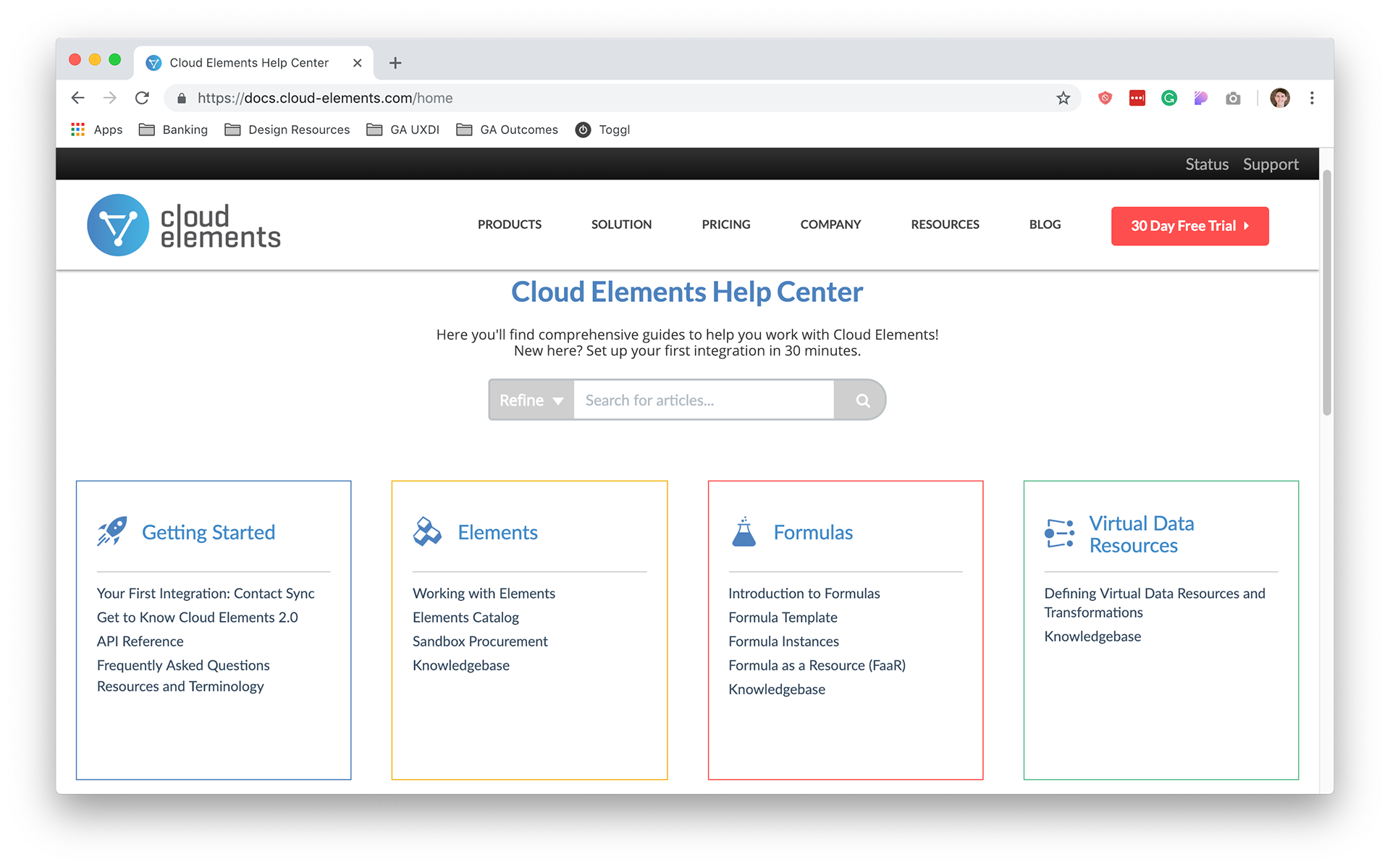Click the 30 Day Free Trial button
1390x868 pixels.
pyautogui.click(x=1189, y=226)
